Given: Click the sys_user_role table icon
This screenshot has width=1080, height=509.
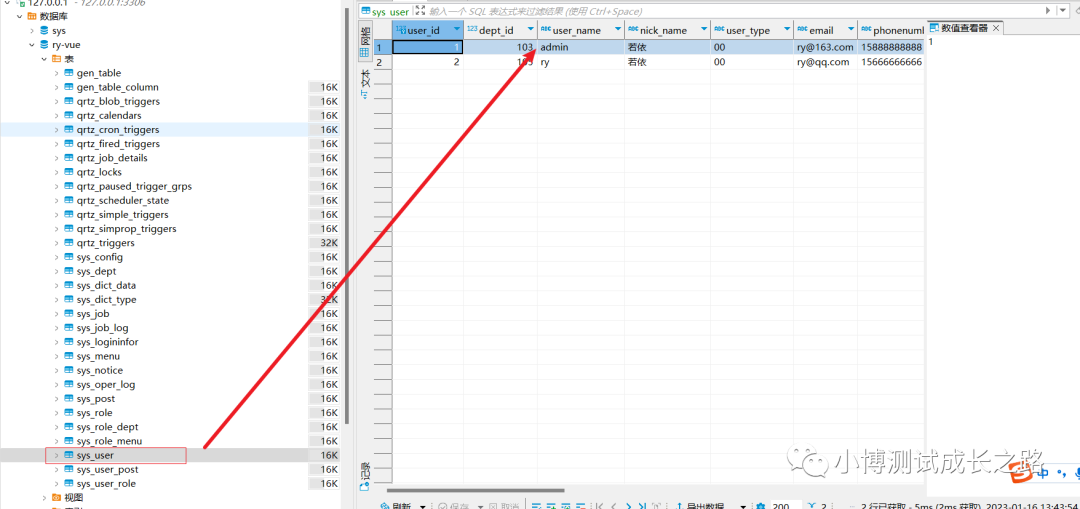Looking at the screenshot, I should pyautogui.click(x=69, y=484).
